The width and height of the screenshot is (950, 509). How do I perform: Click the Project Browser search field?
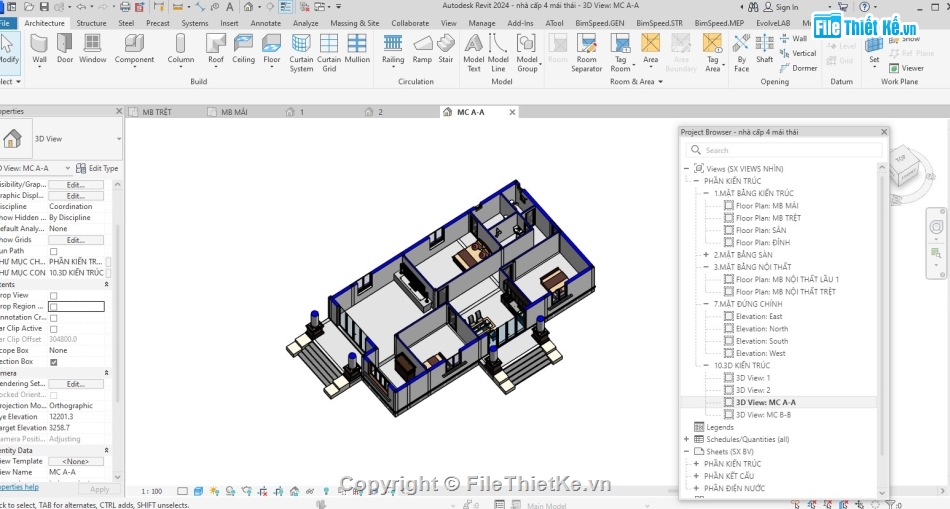pos(785,150)
